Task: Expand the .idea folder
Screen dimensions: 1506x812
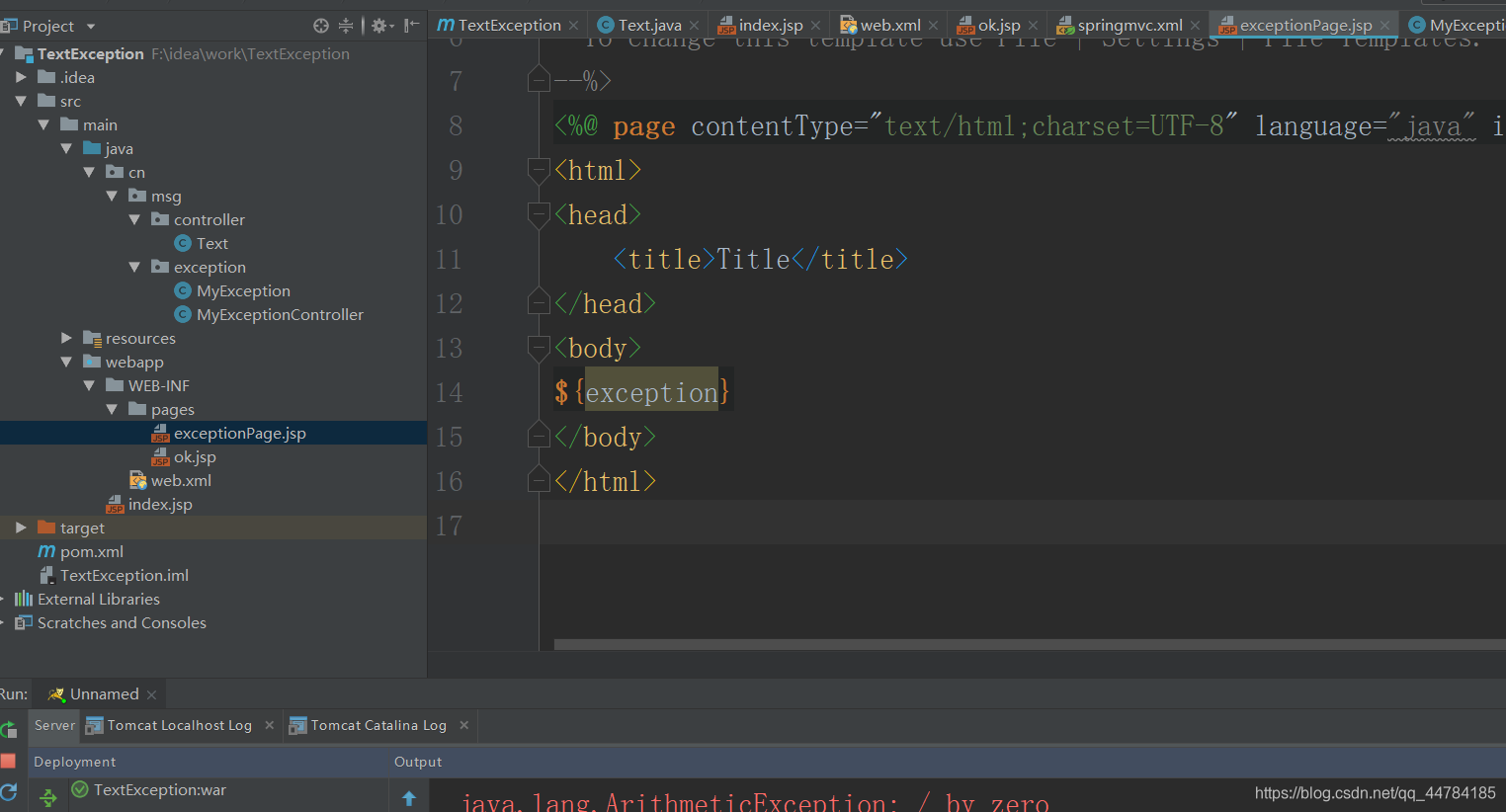Action: coord(21,77)
